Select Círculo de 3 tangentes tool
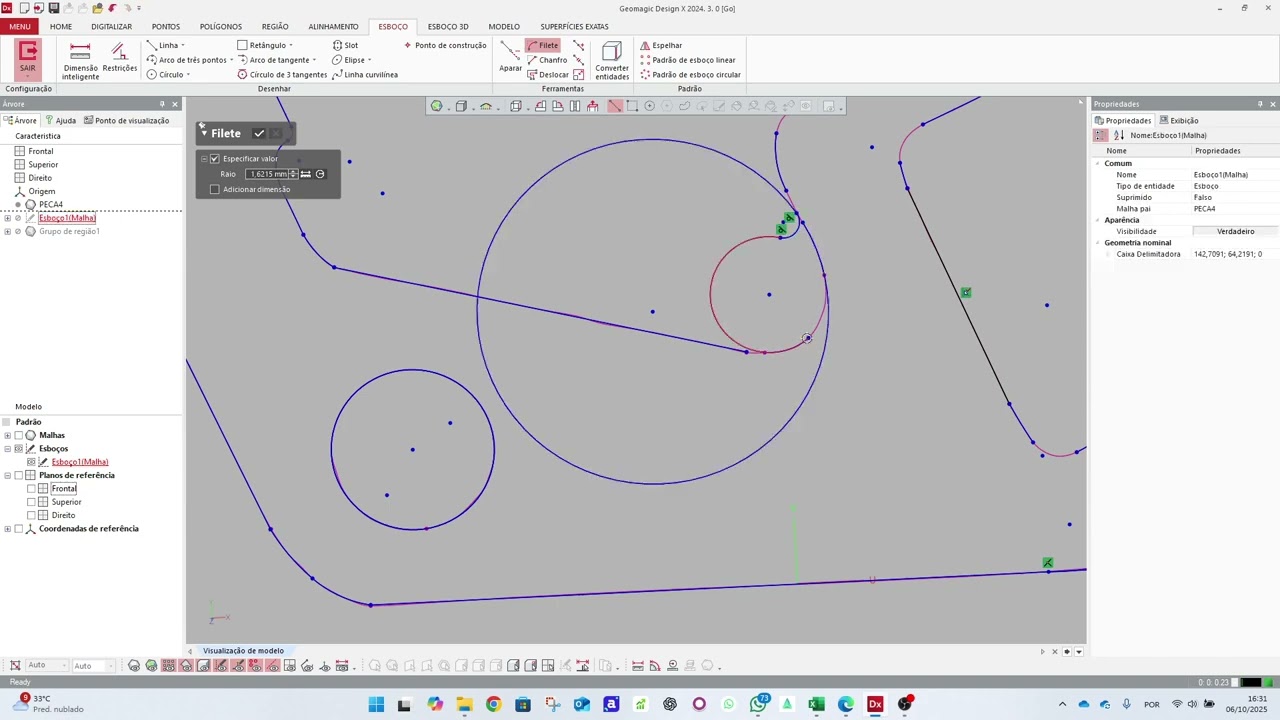 [x=282, y=75]
